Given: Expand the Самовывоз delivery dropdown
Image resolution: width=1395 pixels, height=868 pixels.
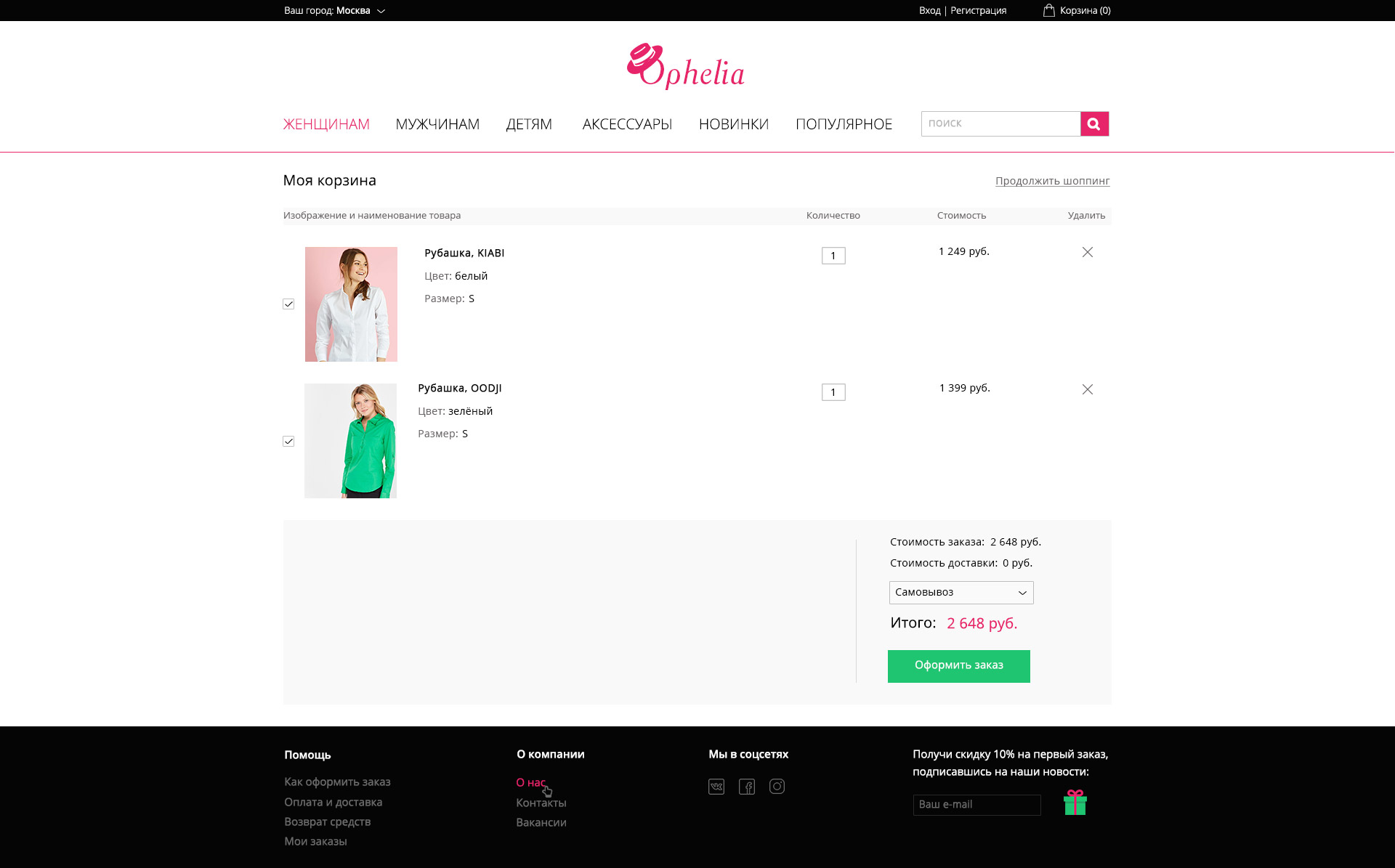Looking at the screenshot, I should 961,593.
